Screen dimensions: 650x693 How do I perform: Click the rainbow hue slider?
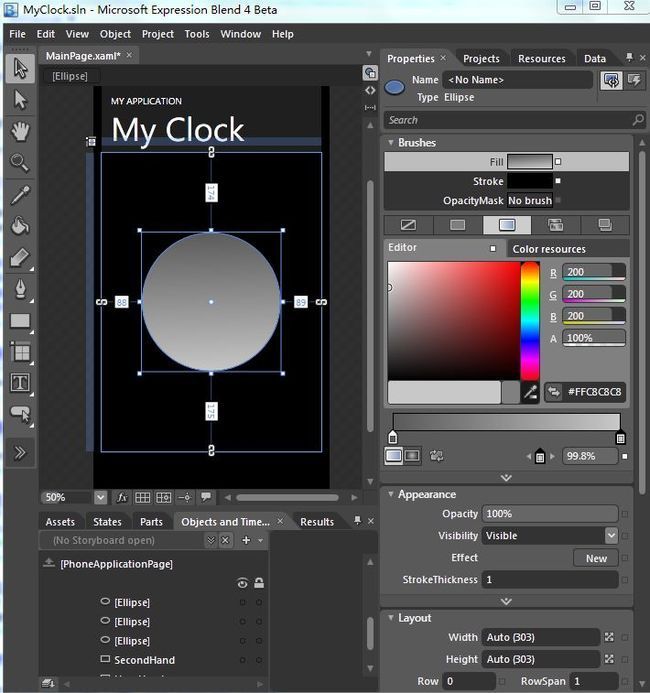[530, 321]
